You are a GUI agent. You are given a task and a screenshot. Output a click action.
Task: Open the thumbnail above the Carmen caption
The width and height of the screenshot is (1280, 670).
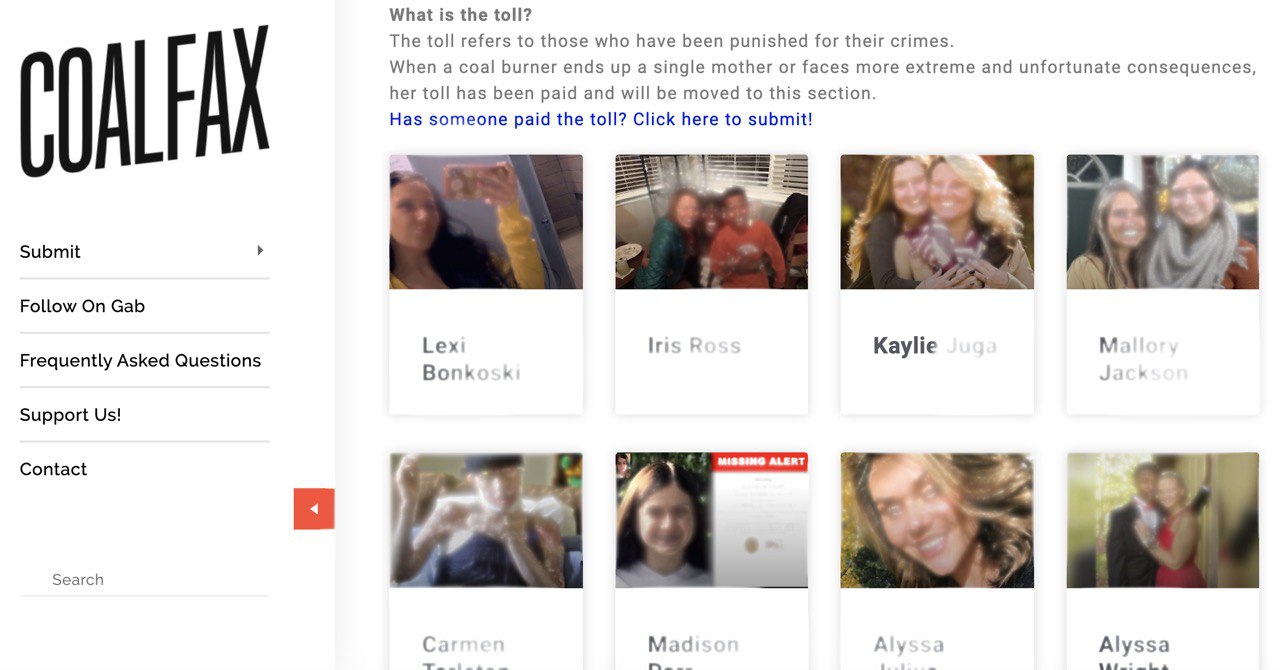coord(486,521)
